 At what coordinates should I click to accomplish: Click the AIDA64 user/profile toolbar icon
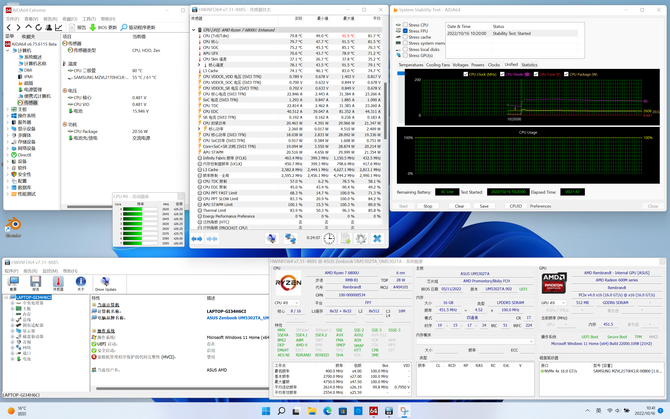pyautogui.click(x=49, y=27)
